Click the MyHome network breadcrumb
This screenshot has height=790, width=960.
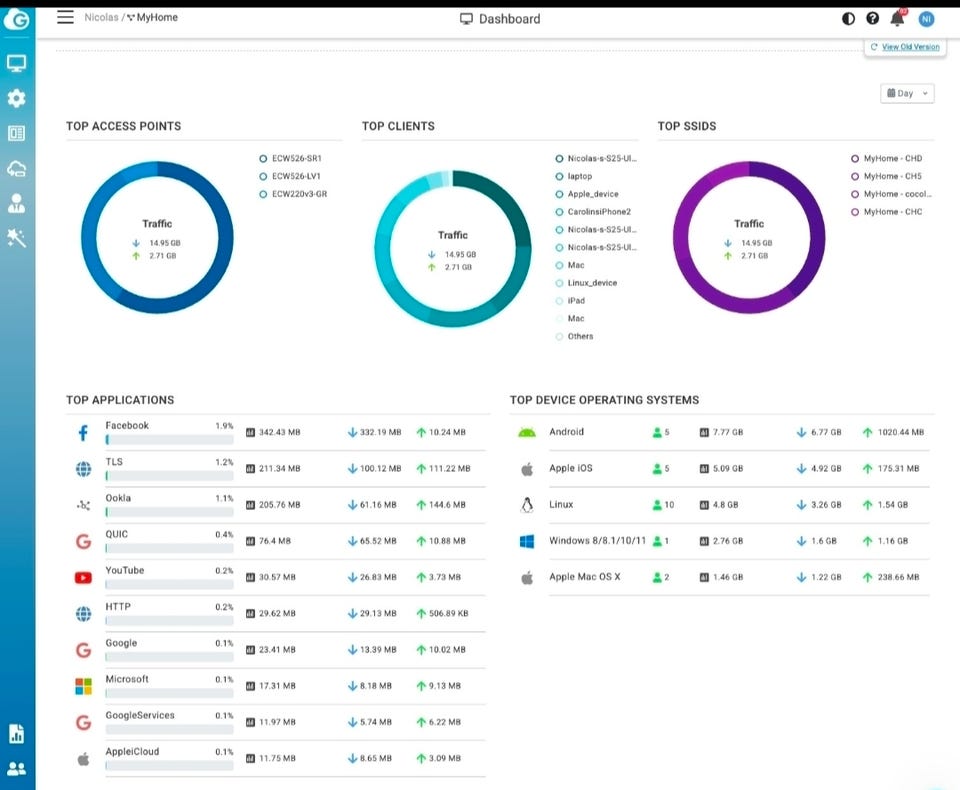(152, 17)
